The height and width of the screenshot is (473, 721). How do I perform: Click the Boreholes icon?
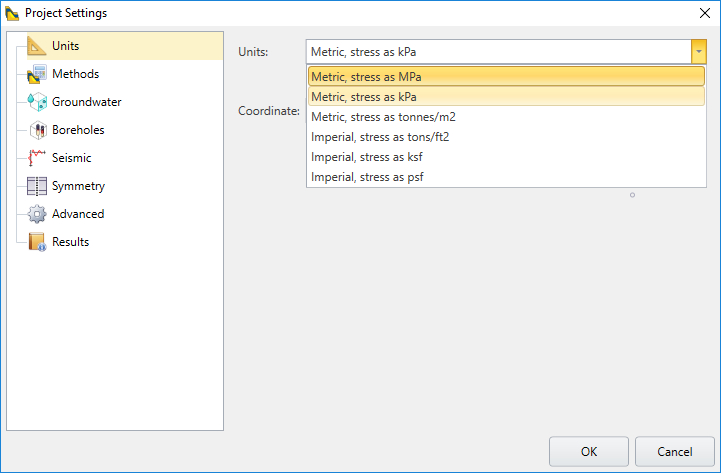38,130
